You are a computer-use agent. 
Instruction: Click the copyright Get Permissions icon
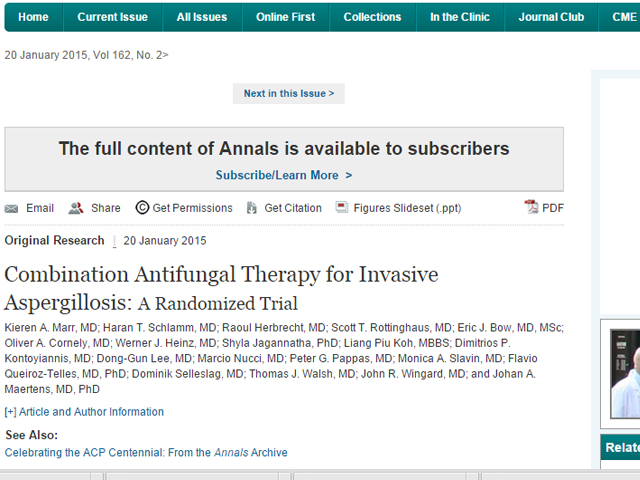point(142,208)
